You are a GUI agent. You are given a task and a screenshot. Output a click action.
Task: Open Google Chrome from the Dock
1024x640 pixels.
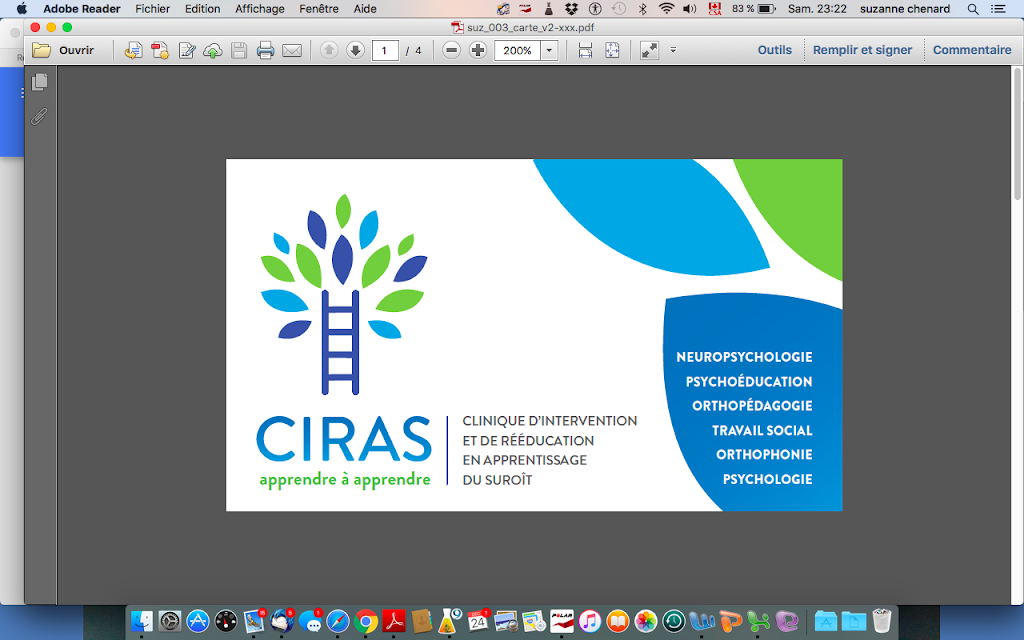point(366,621)
